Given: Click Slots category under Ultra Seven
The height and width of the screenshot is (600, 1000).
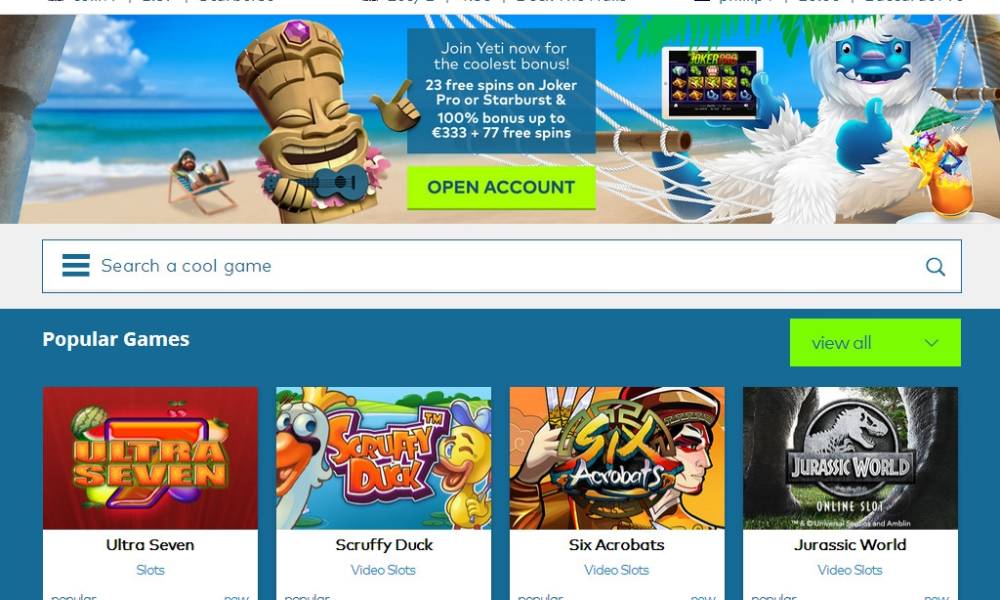Looking at the screenshot, I should (151, 570).
